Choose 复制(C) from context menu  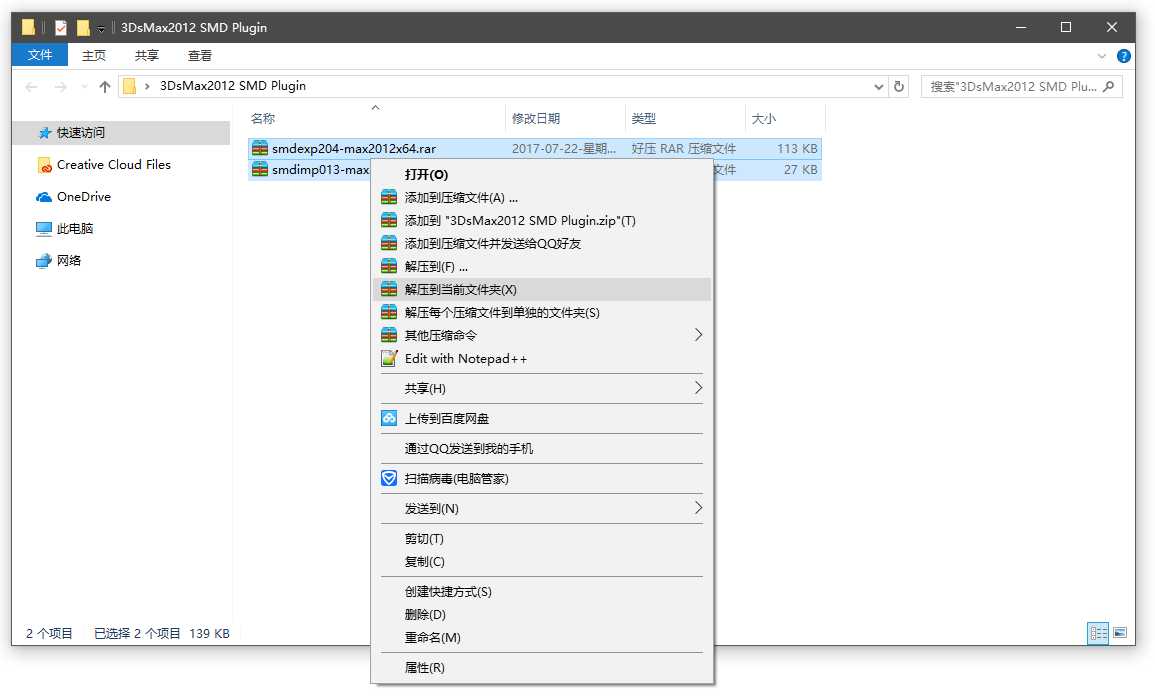(x=542, y=561)
